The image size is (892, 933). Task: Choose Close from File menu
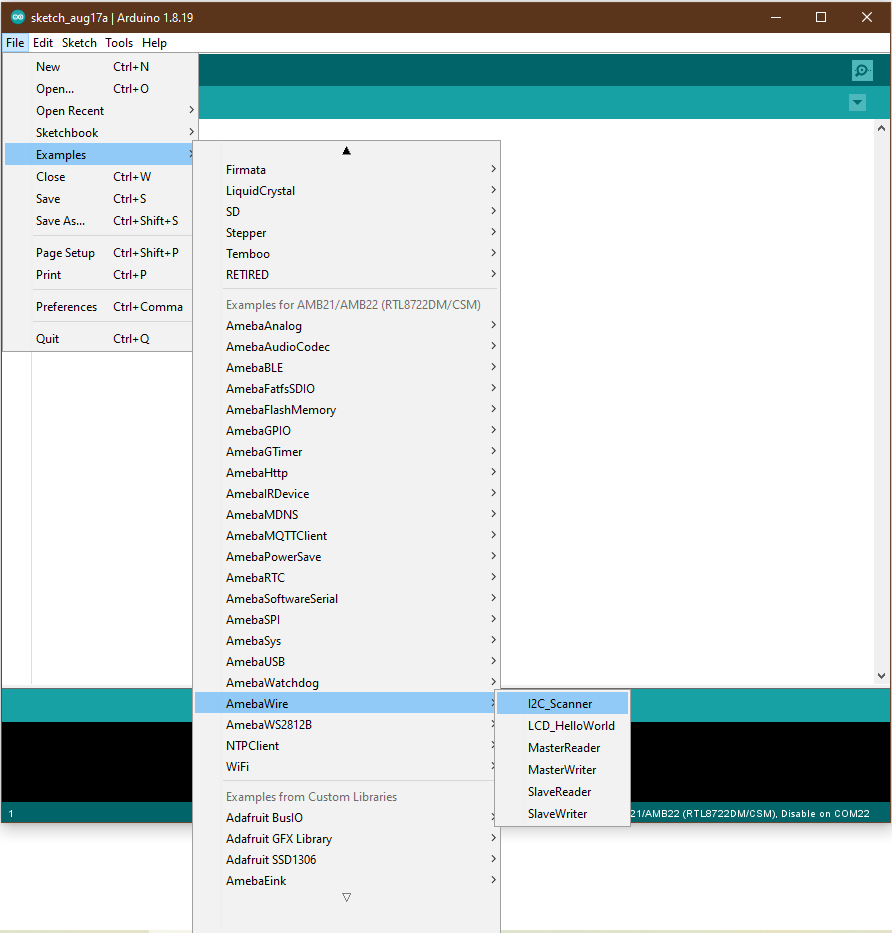99,177
